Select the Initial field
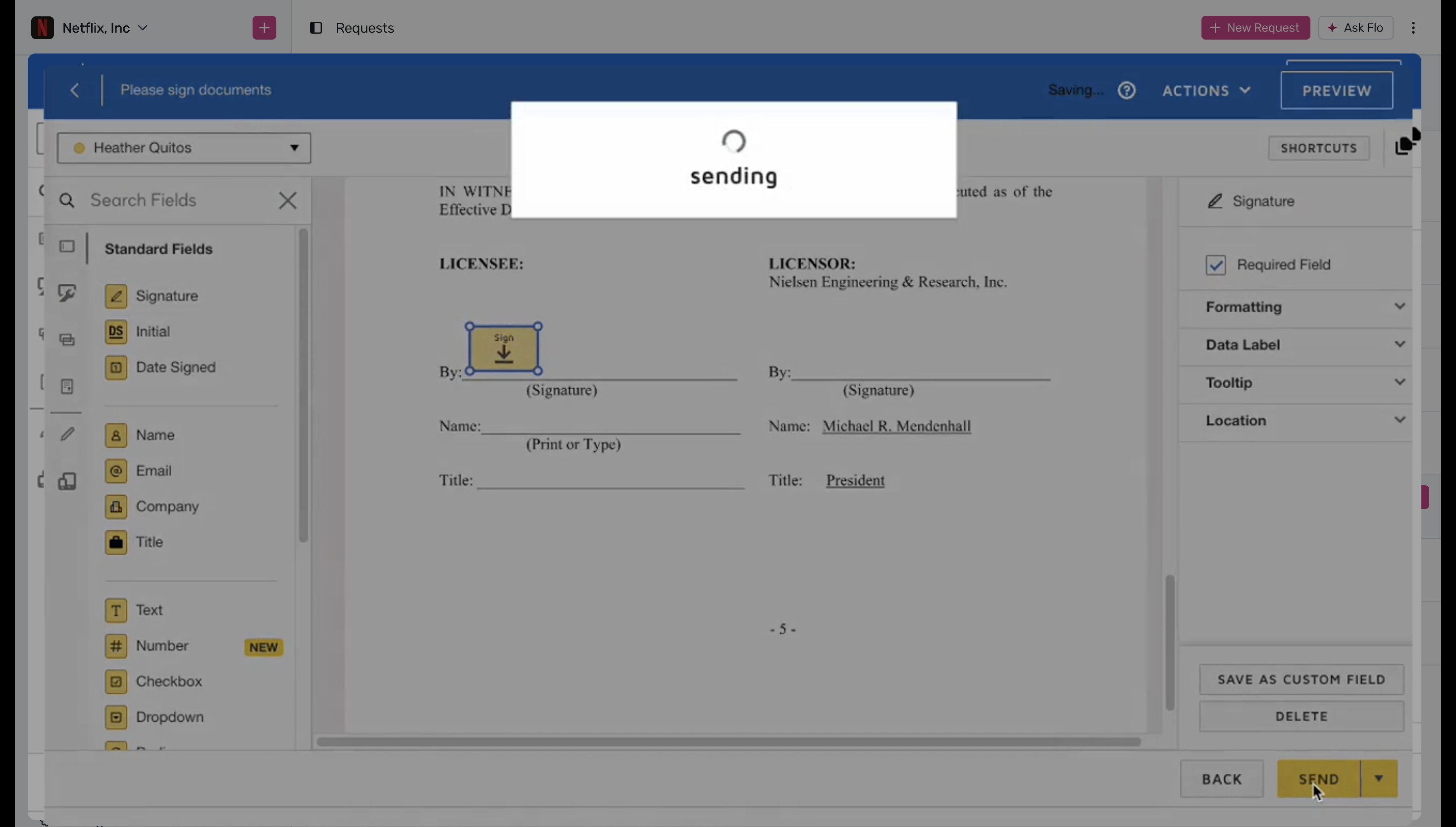Image resolution: width=1456 pixels, height=827 pixels. (x=137, y=332)
